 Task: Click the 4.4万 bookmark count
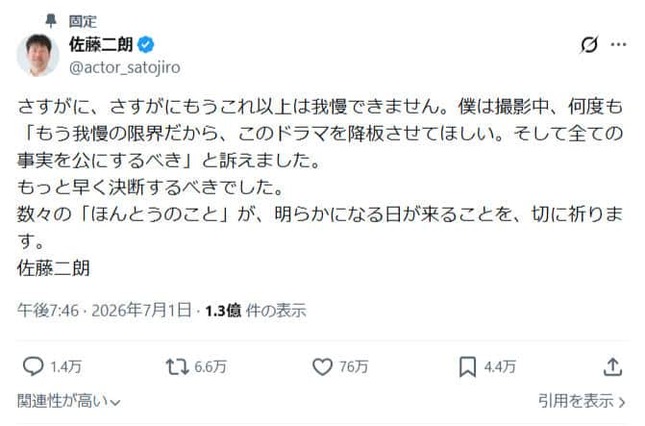coord(500,366)
